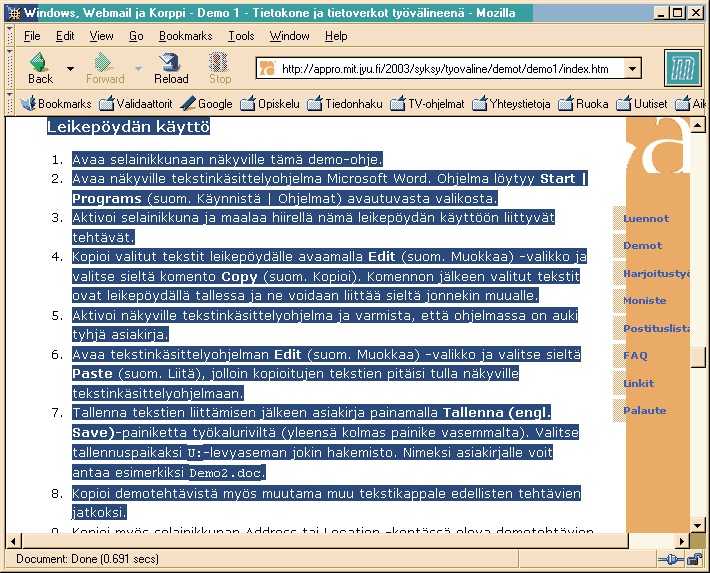Click the Forward arrow icon
The height and width of the screenshot is (573, 710).
(x=104, y=63)
